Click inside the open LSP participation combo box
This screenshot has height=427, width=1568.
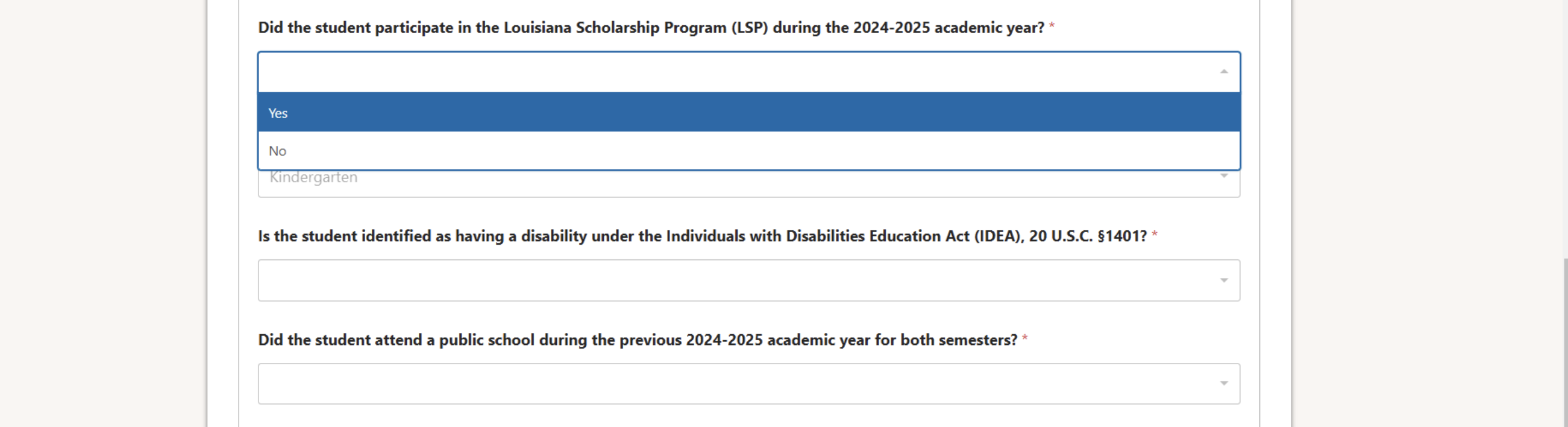coord(730,72)
